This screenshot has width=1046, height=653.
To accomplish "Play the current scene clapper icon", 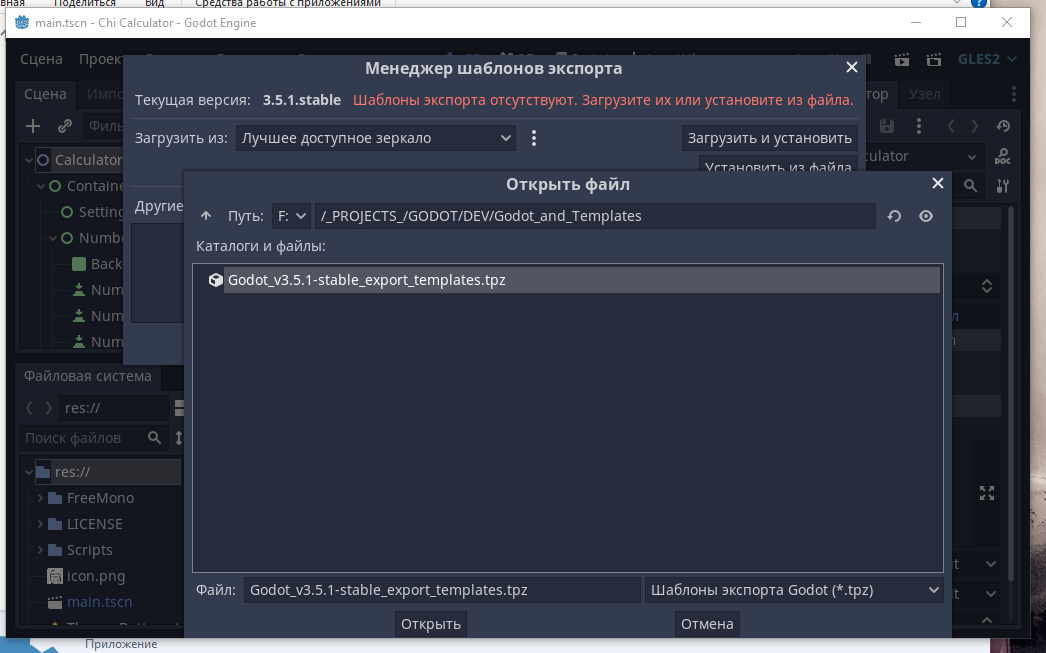I will coord(902,60).
